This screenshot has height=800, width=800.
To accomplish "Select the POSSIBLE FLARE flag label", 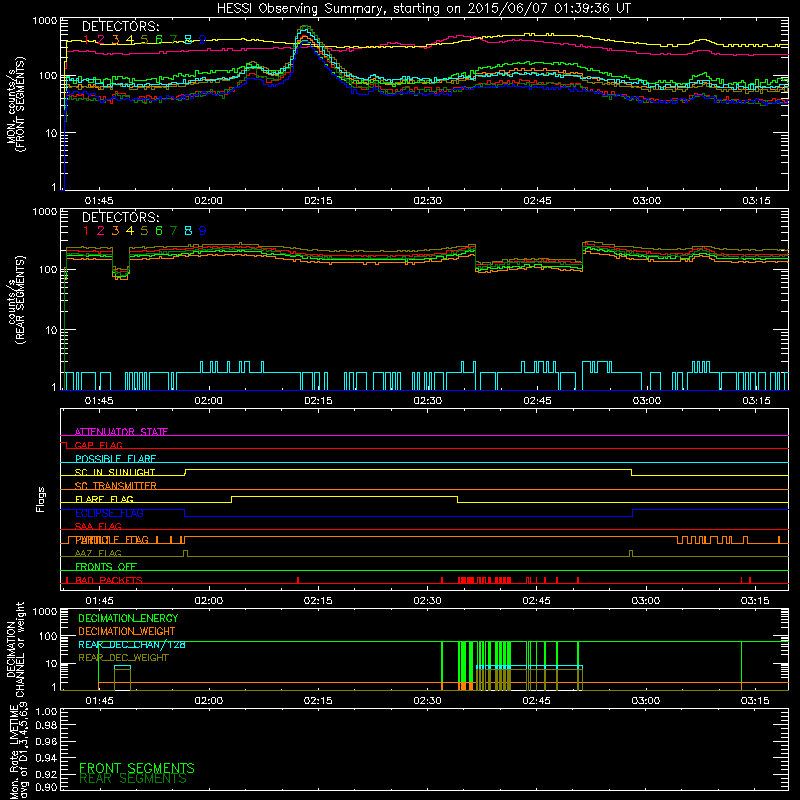I will [115, 459].
